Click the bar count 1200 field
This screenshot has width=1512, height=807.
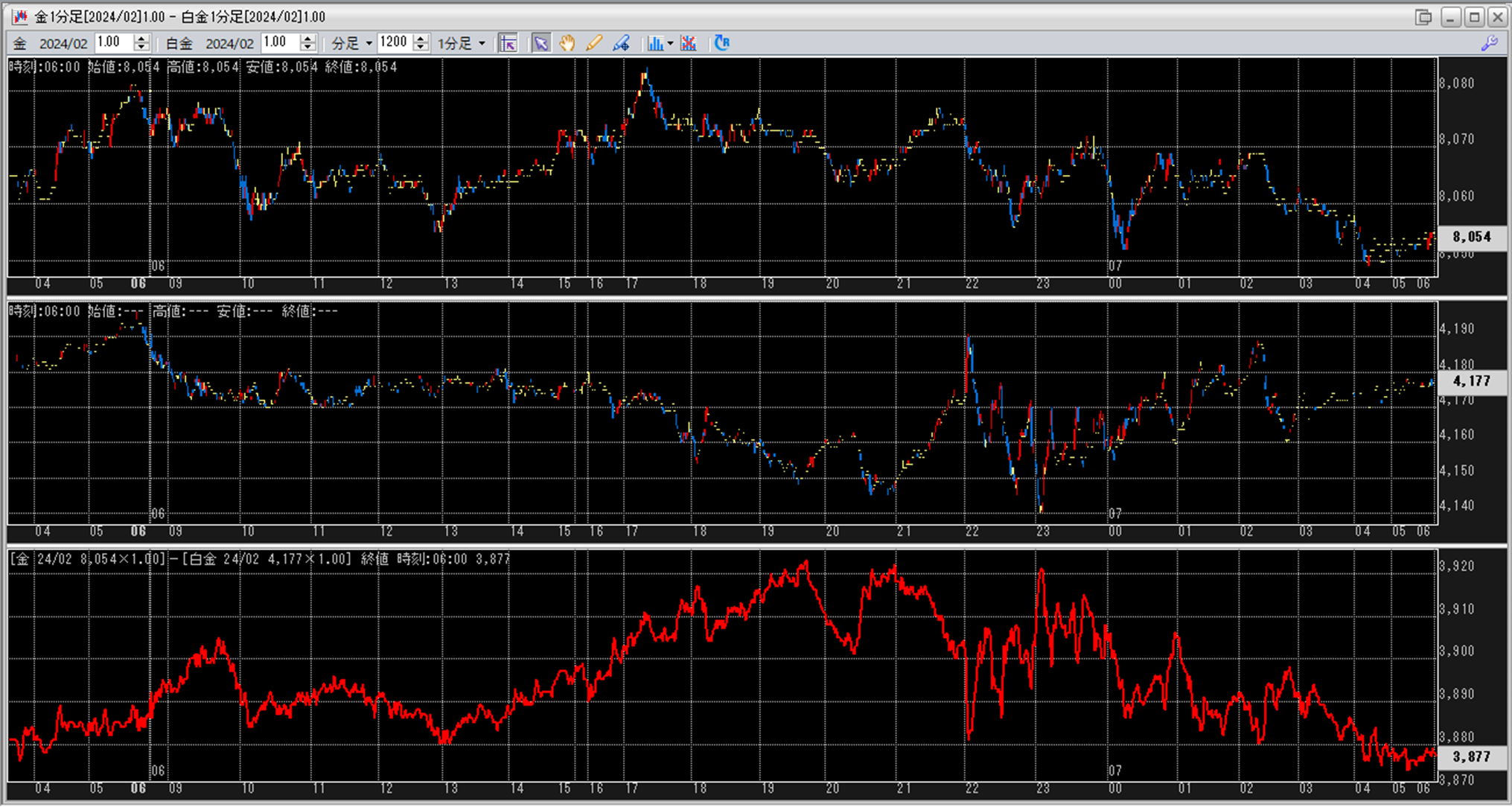click(x=395, y=42)
